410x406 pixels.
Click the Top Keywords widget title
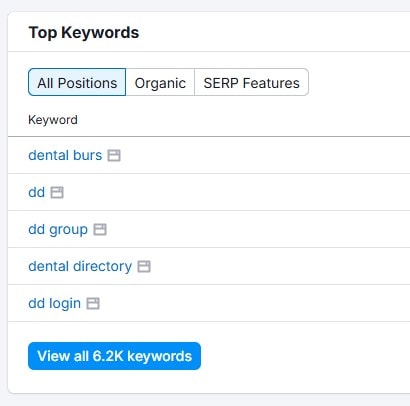tap(84, 33)
